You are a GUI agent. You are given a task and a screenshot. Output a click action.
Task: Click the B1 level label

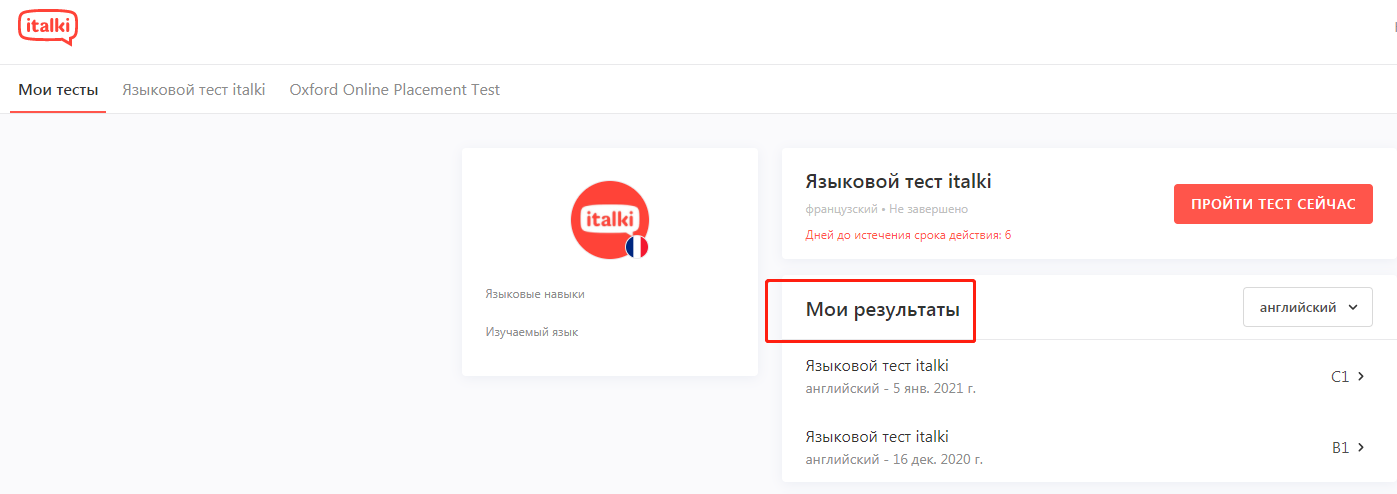[x=1340, y=448]
